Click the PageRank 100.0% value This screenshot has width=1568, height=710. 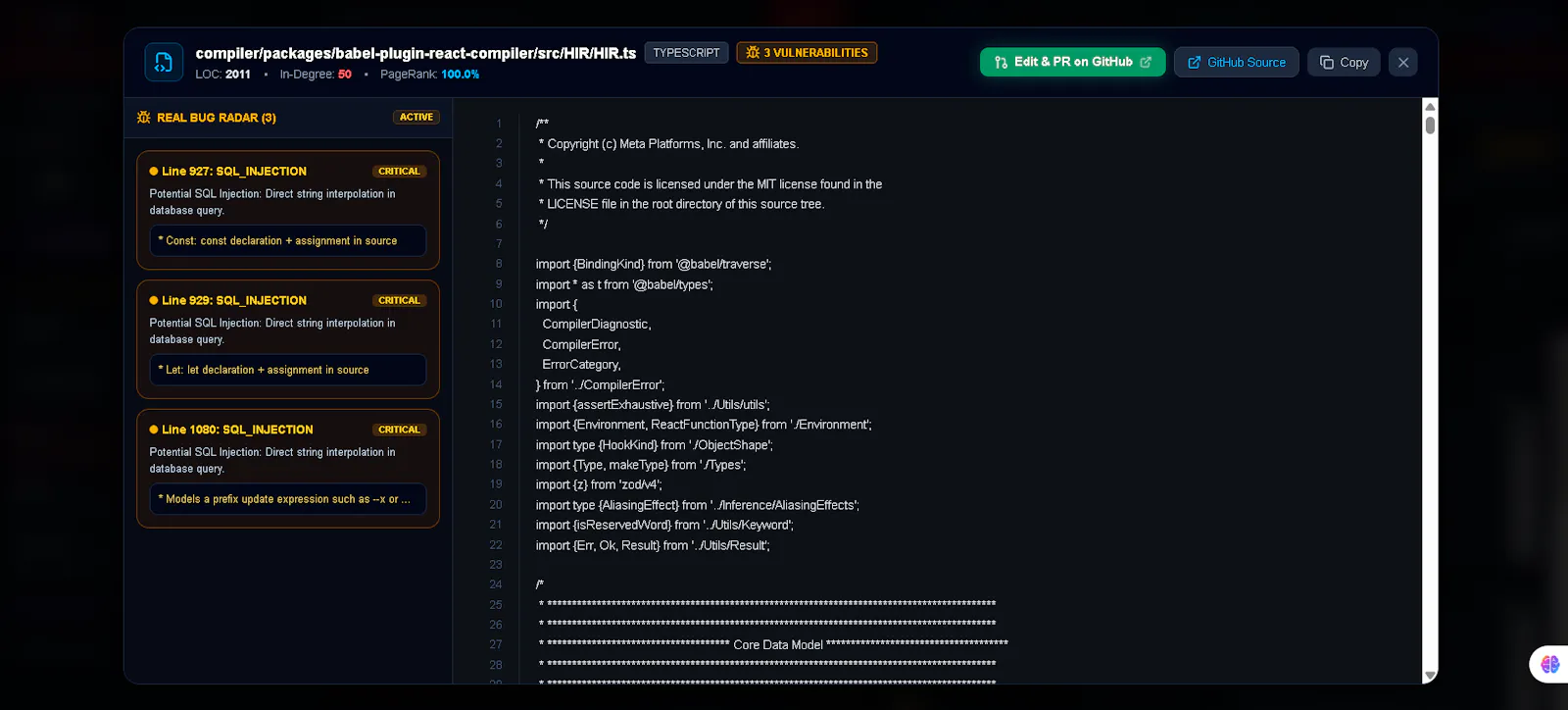pyautogui.click(x=460, y=75)
